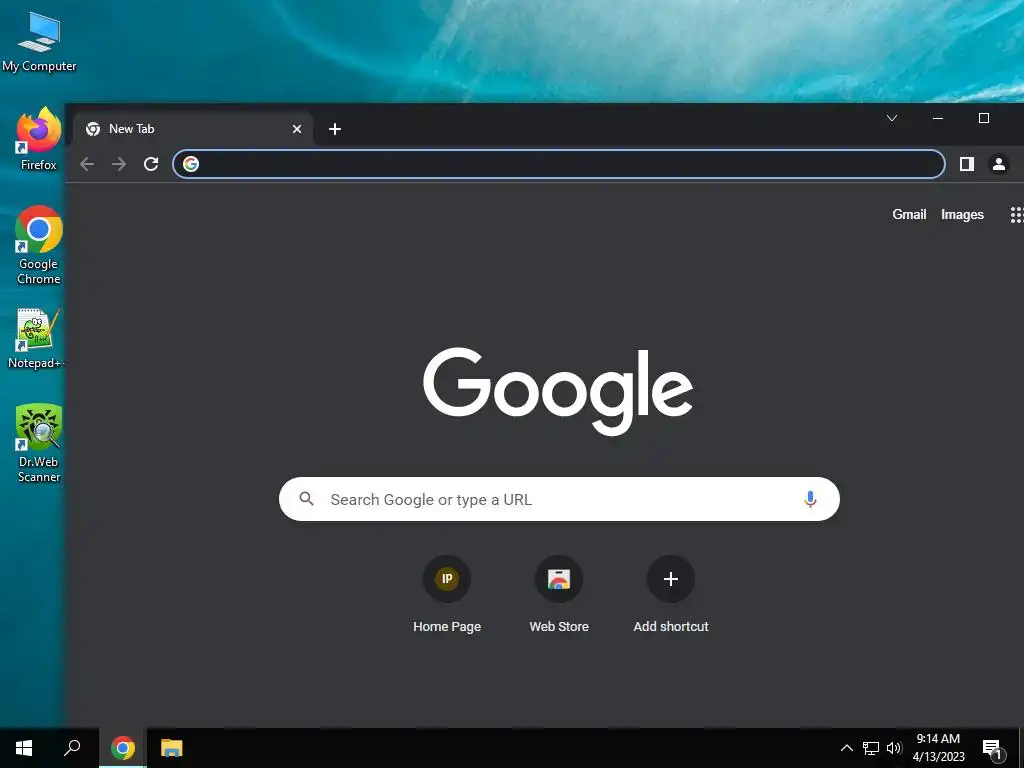This screenshot has width=1024, height=768.
Task: Click the Add shortcut plus tile
Action: (x=671, y=579)
